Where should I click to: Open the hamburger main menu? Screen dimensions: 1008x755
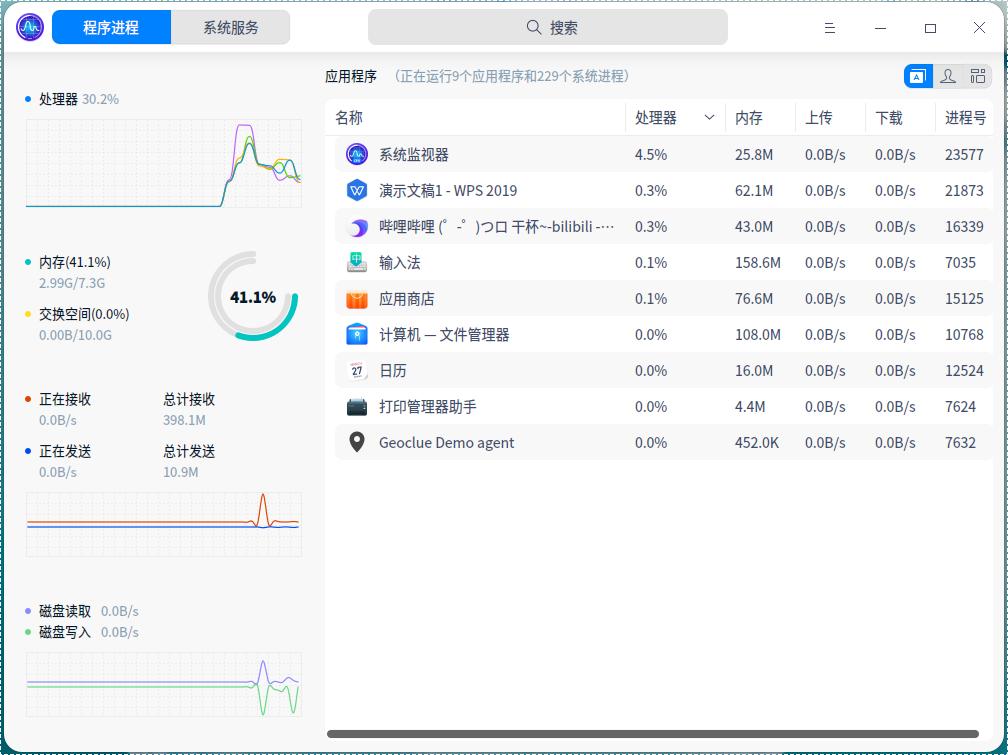pyautogui.click(x=829, y=28)
